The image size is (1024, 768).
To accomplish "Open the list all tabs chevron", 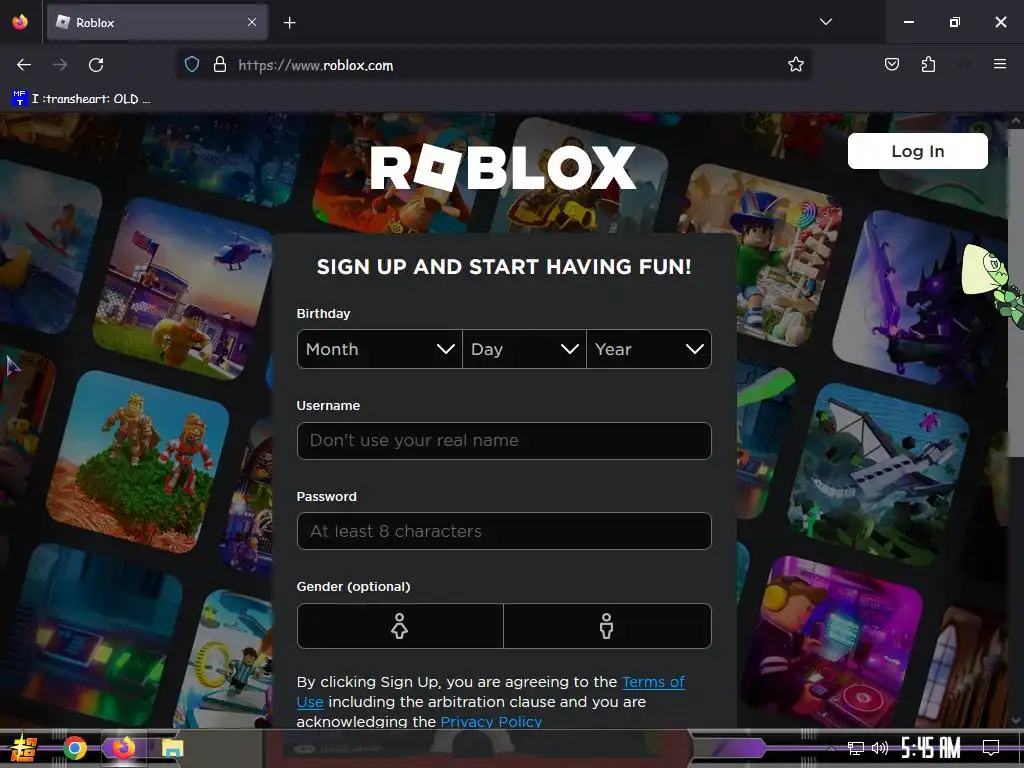I will (x=825, y=22).
